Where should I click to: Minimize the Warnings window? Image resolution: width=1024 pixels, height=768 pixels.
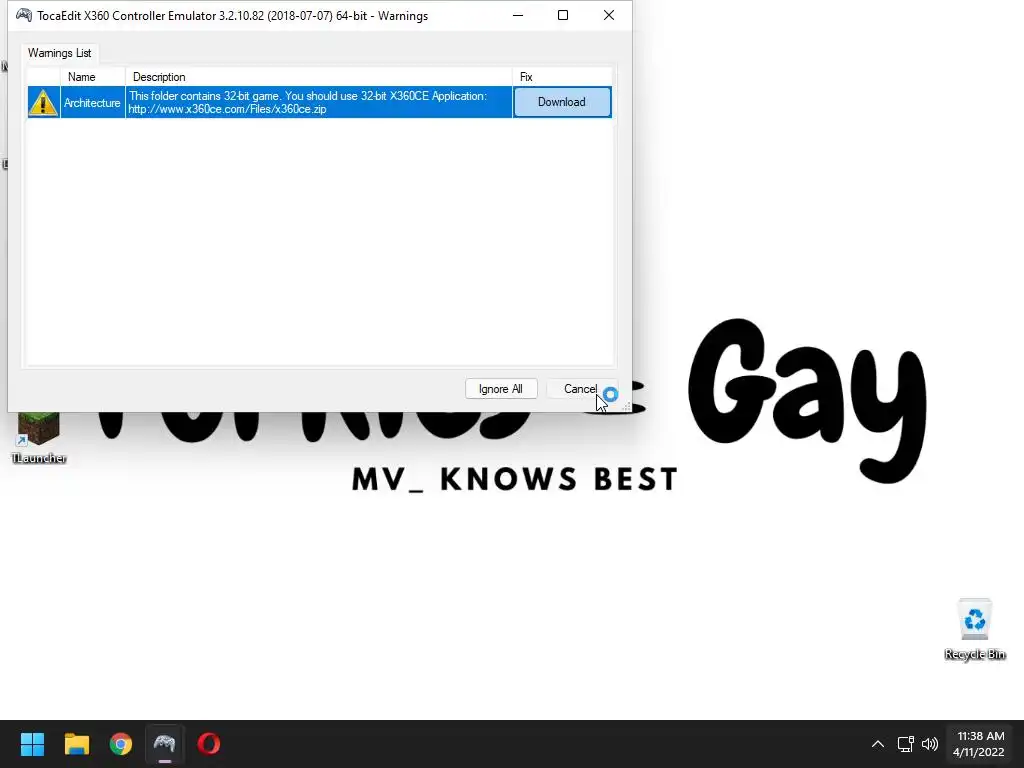pyautogui.click(x=518, y=15)
